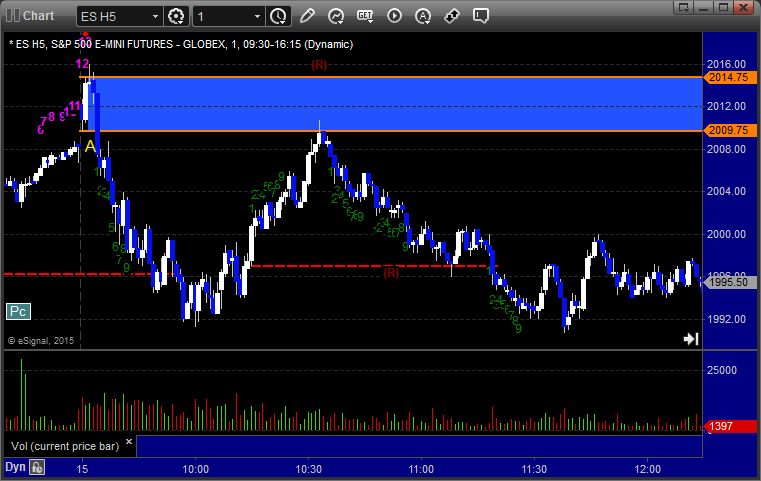Open the window options dropdown in title bar
The width and height of the screenshot is (761, 481).
tap(684, 7)
